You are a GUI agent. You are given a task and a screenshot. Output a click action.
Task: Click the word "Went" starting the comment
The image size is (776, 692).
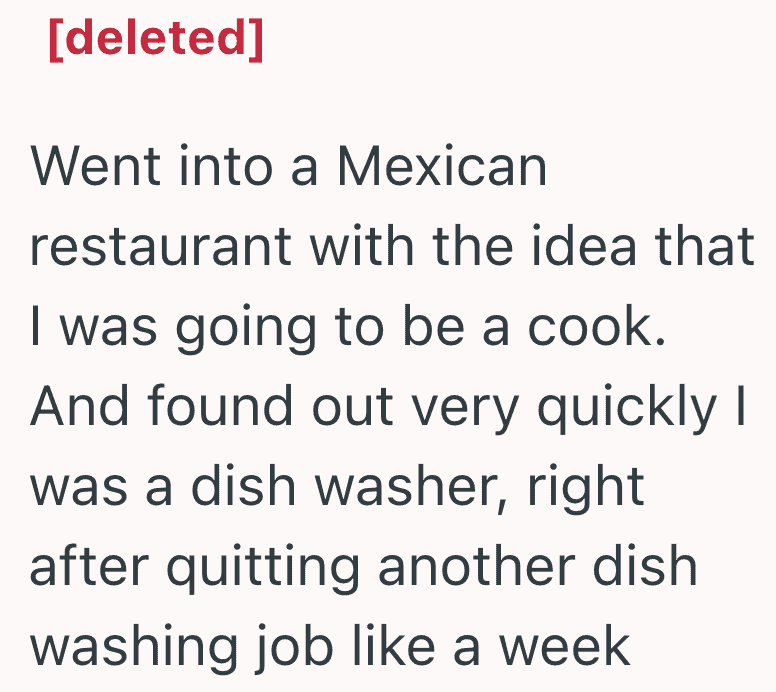pyautogui.click(x=96, y=166)
